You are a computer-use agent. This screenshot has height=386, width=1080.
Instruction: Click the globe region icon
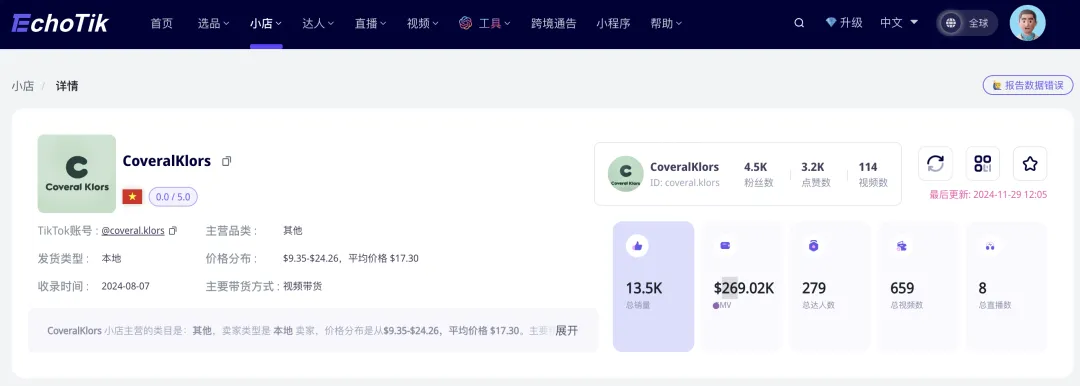click(951, 23)
